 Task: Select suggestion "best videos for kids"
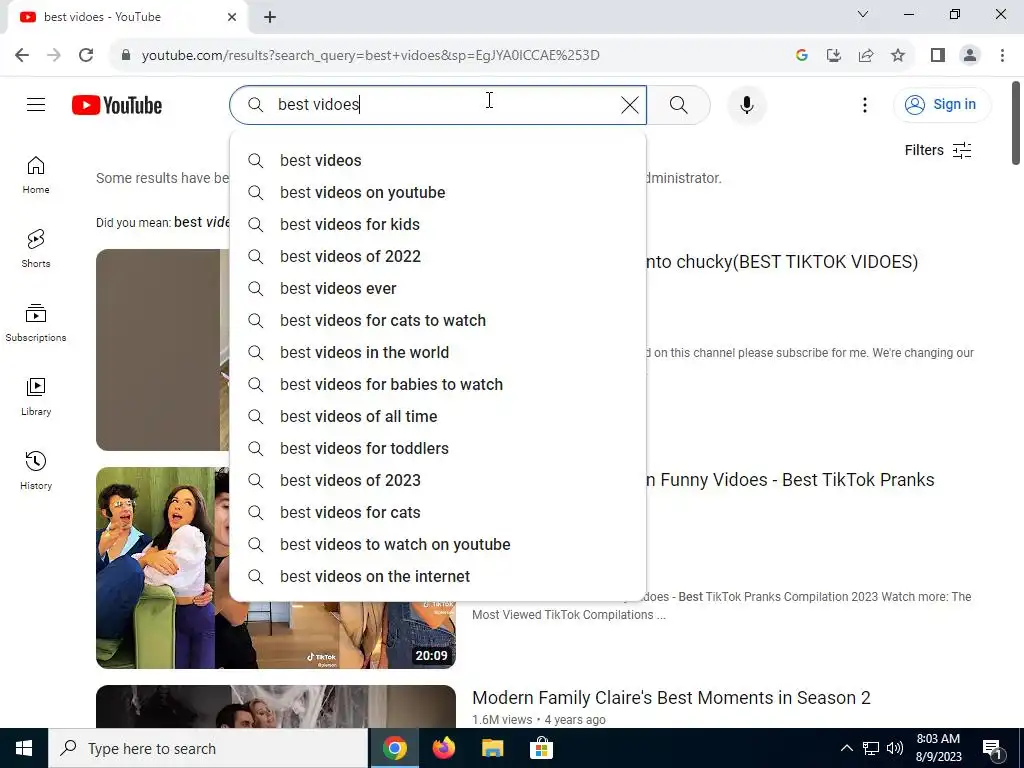(x=438, y=225)
